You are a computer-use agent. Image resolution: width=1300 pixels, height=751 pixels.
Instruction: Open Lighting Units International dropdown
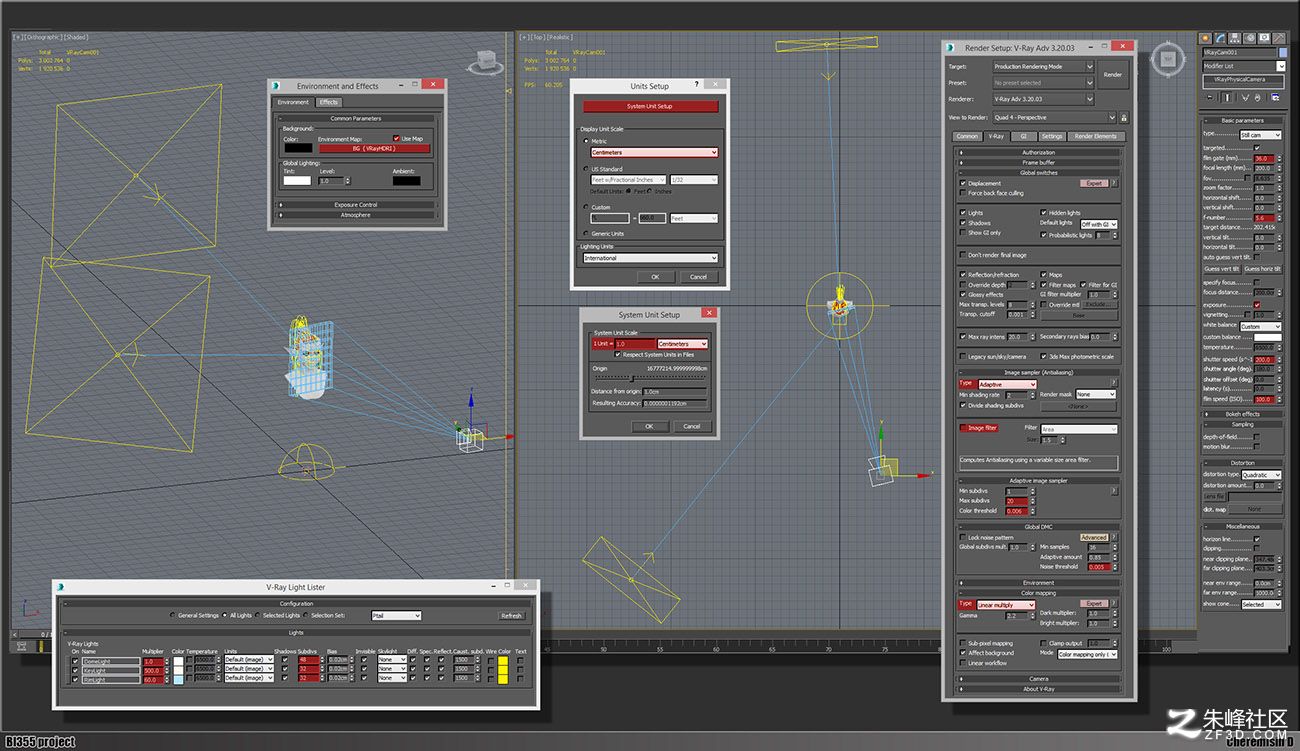coord(651,258)
